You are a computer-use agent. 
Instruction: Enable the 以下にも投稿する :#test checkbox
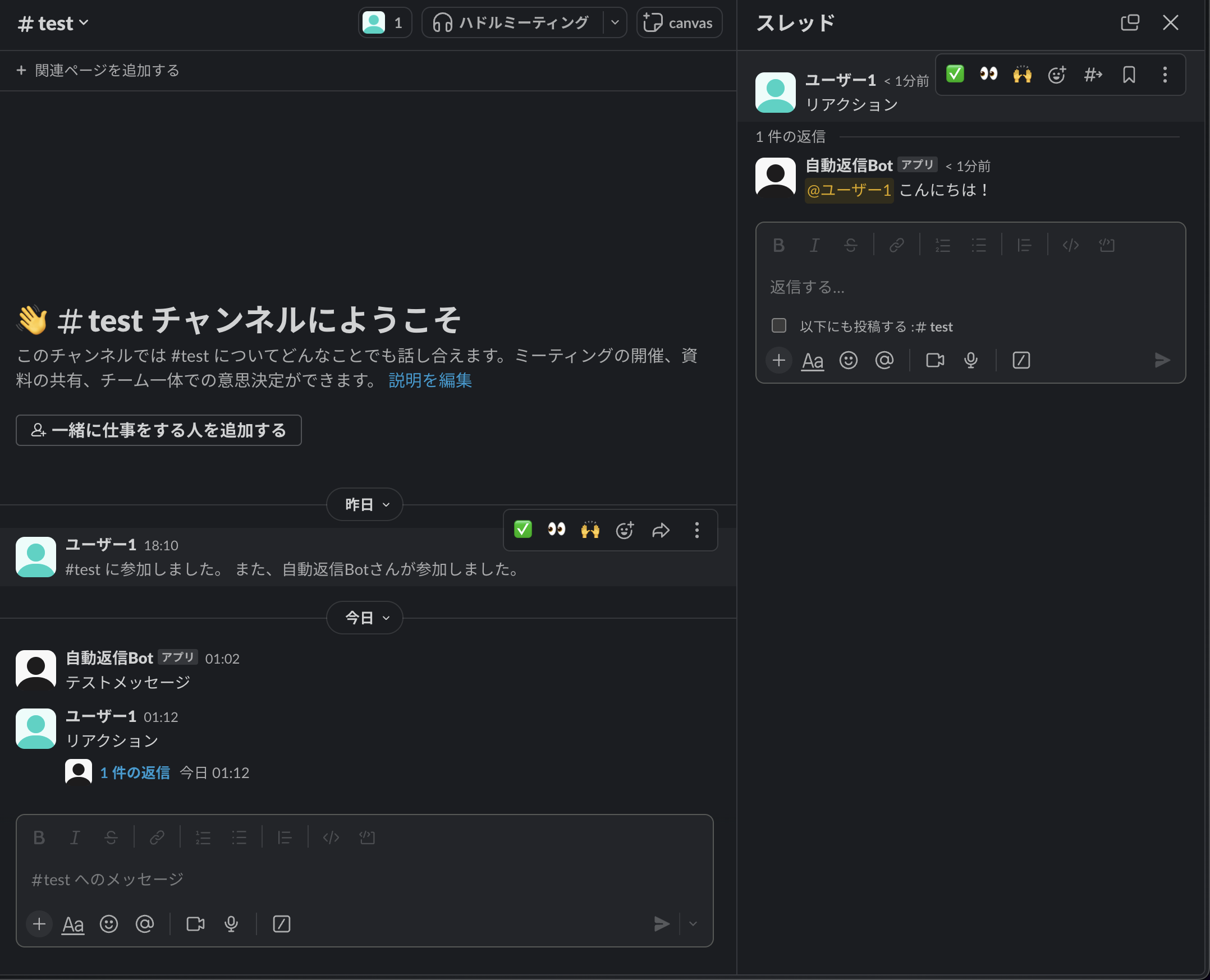click(778, 326)
